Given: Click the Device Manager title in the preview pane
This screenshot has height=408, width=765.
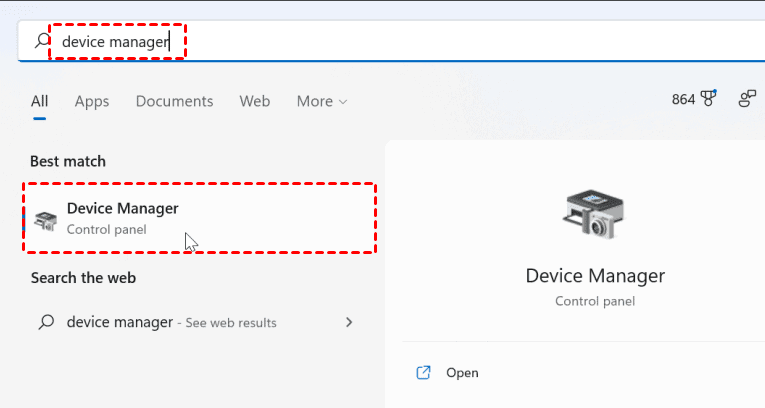Looking at the screenshot, I should 595,275.
